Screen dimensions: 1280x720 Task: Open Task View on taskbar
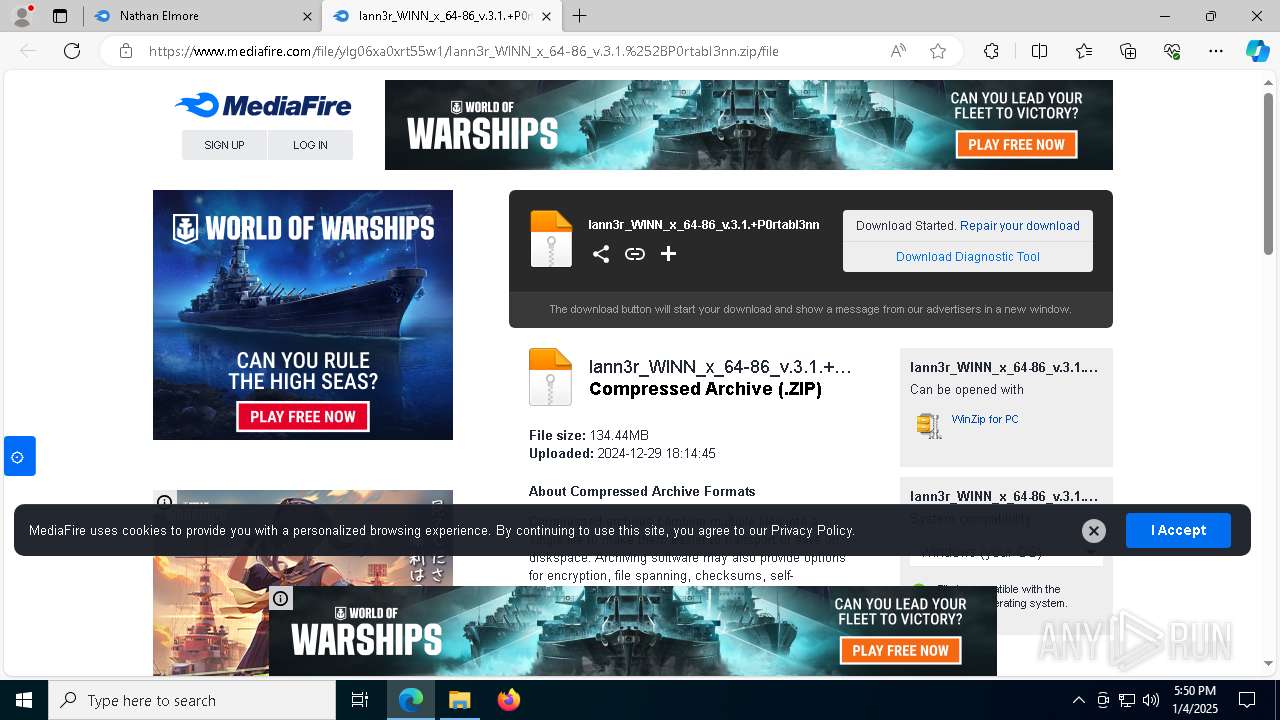360,700
